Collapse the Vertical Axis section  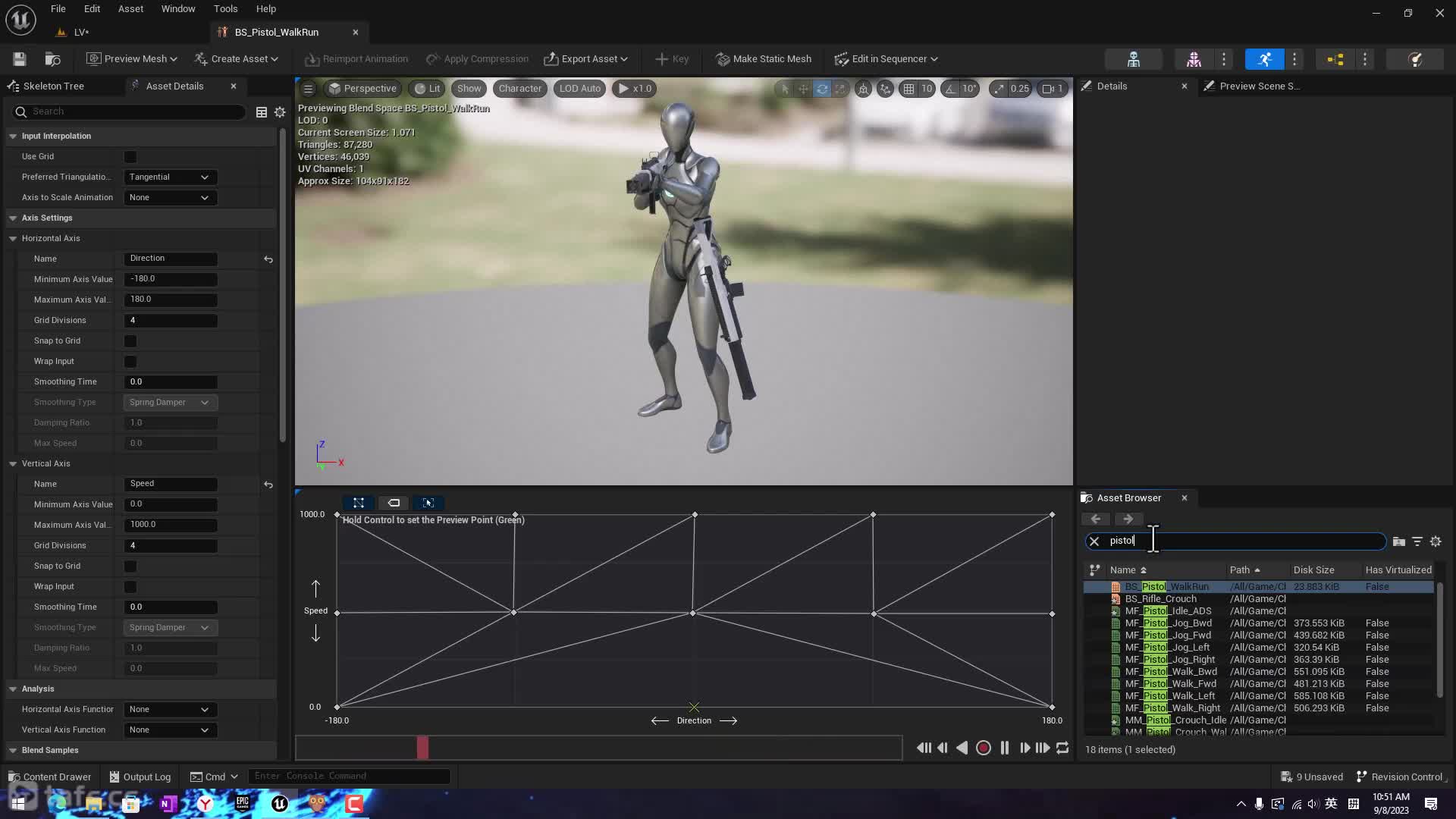point(13,464)
